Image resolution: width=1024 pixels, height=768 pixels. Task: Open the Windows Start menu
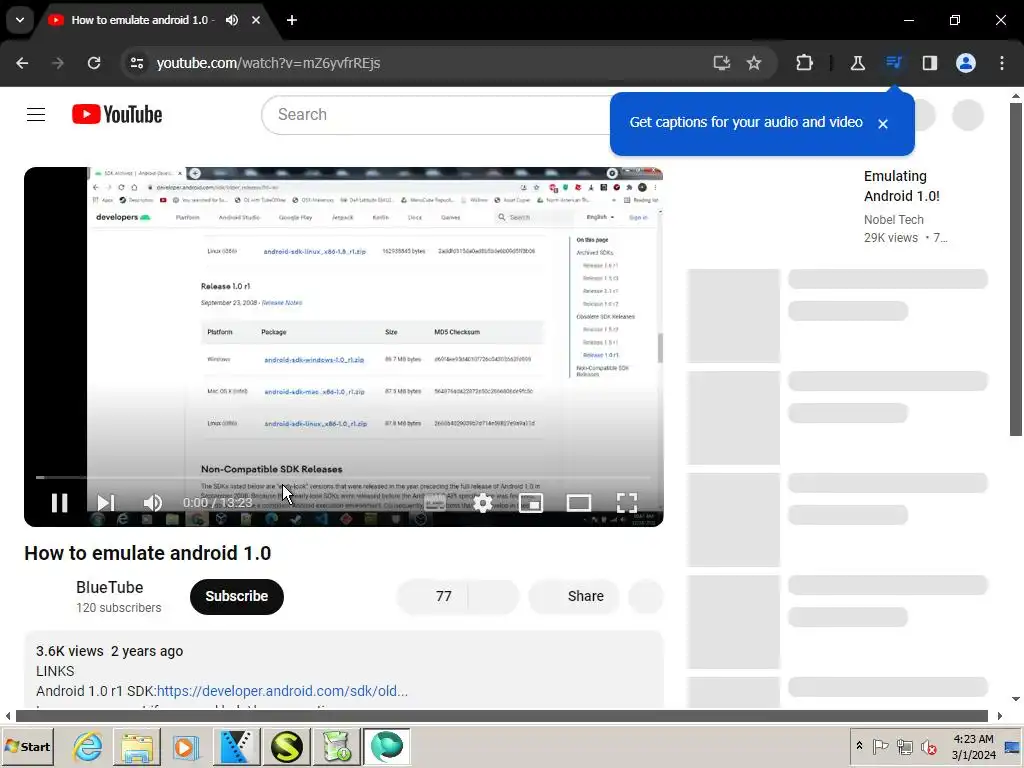tap(27, 746)
